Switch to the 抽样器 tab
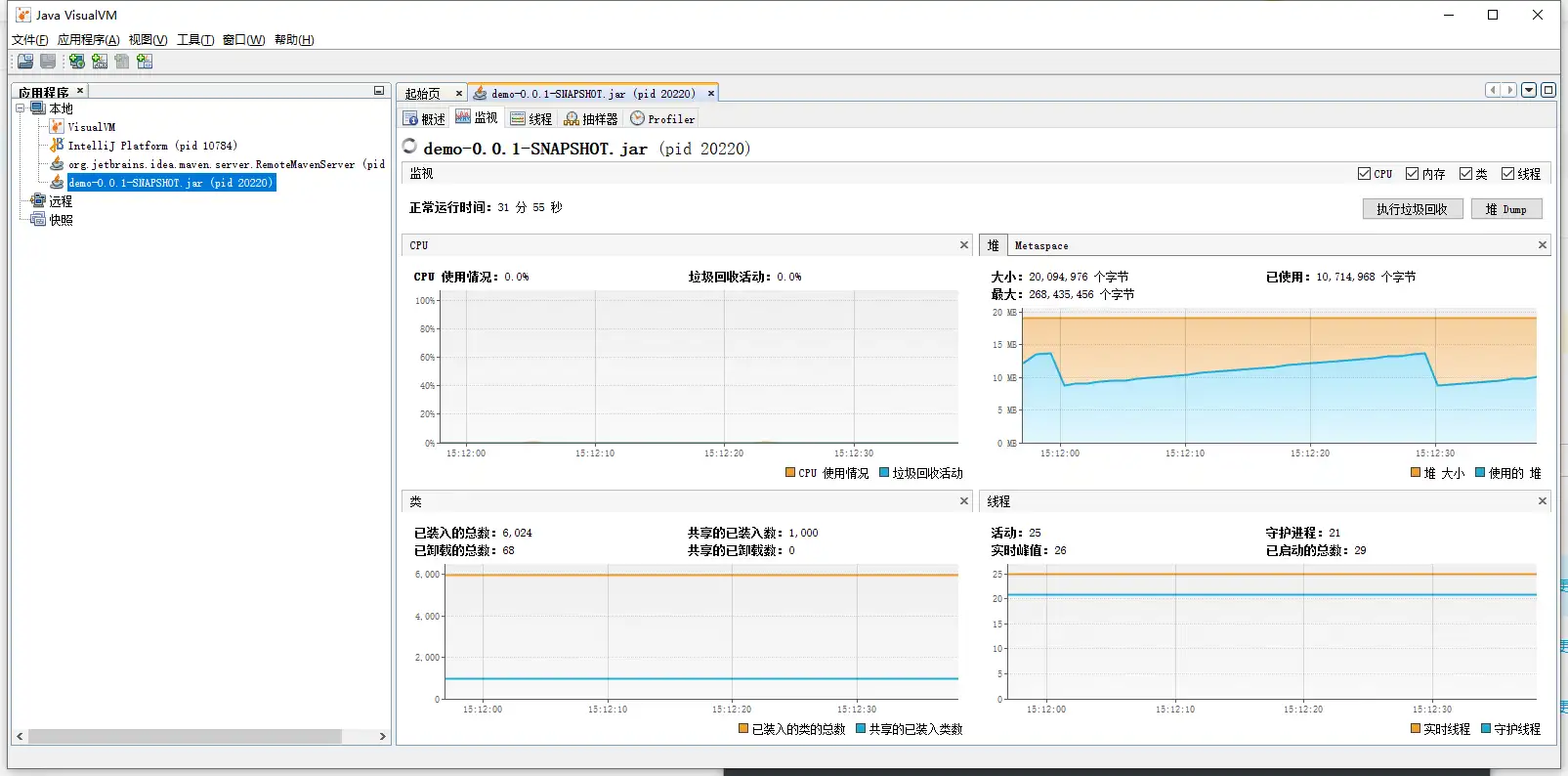 [591, 119]
